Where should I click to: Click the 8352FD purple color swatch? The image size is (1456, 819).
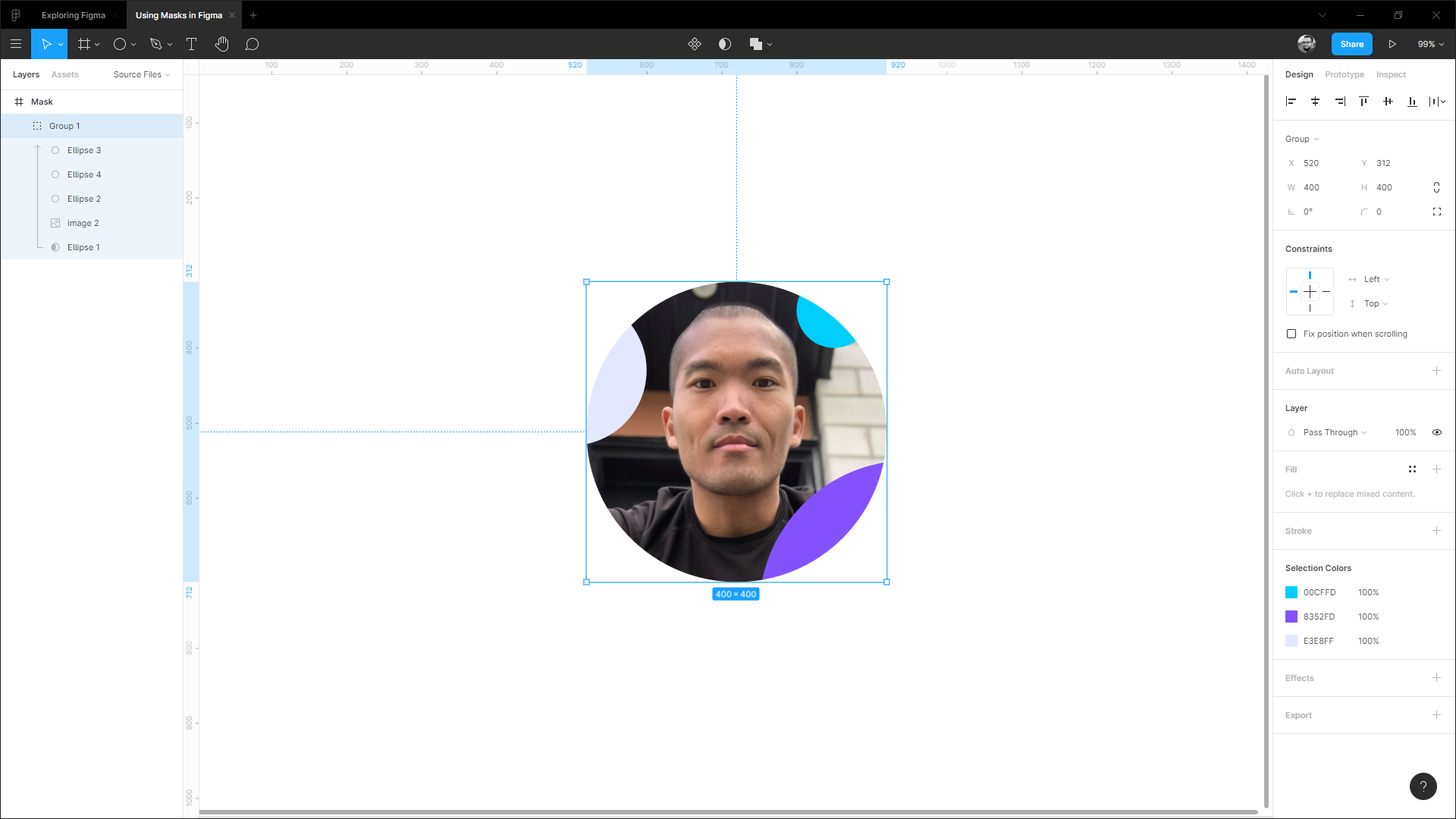pyautogui.click(x=1291, y=617)
